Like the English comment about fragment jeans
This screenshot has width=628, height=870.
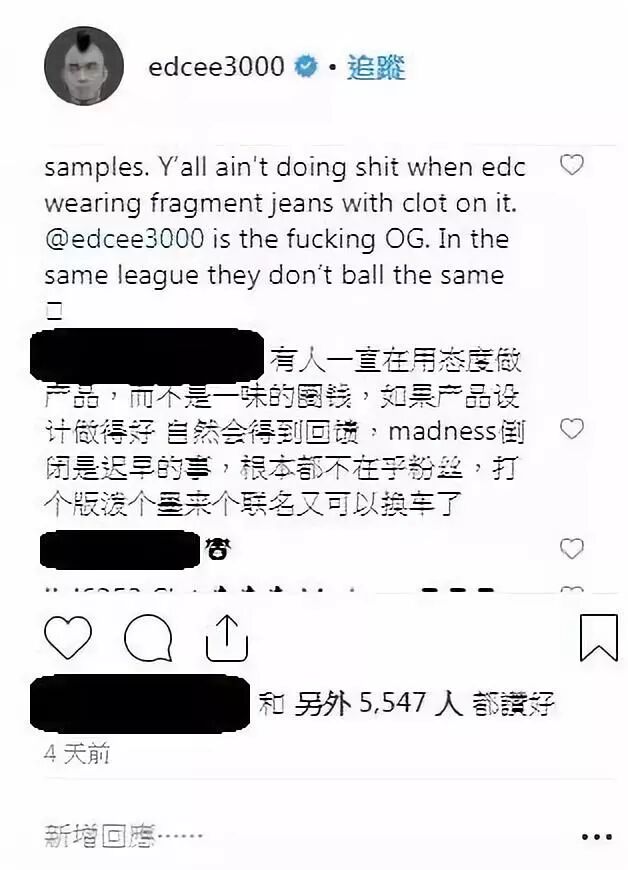coord(571,165)
